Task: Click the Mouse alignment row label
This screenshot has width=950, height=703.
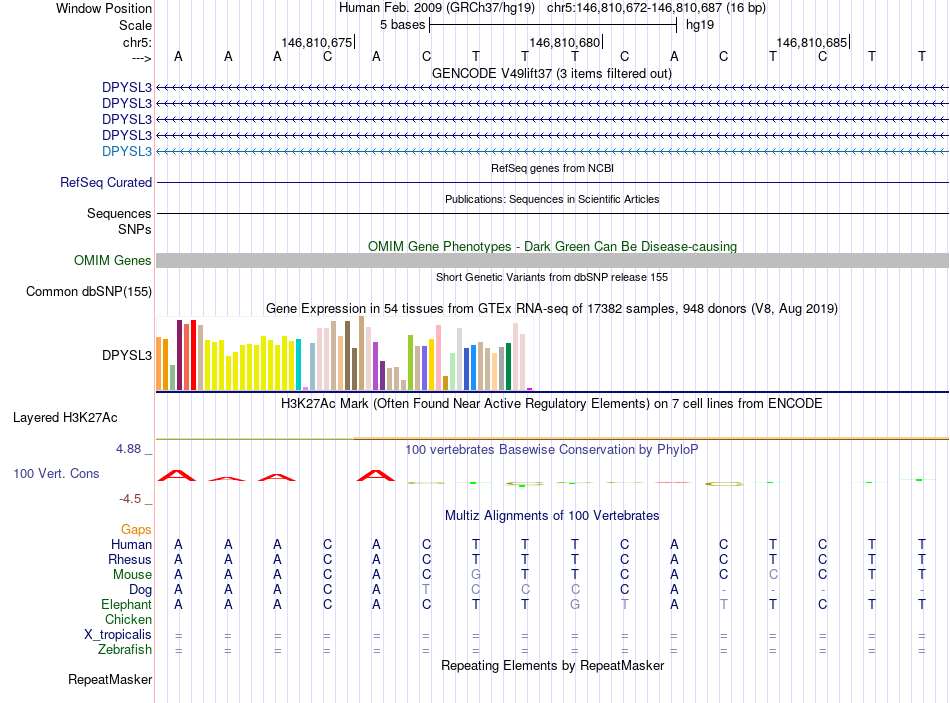Action: click(132, 575)
